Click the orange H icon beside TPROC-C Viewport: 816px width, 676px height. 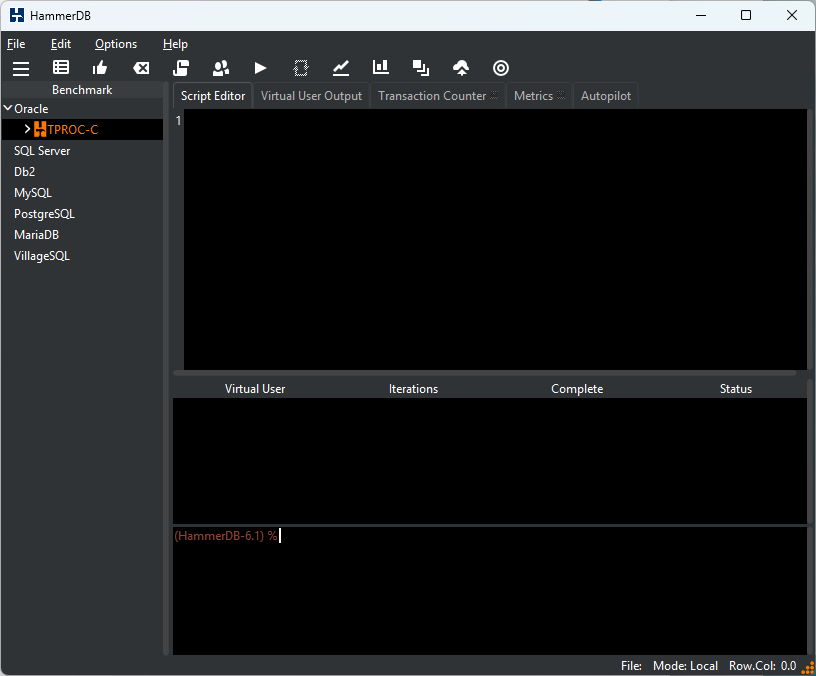[x=40, y=129]
